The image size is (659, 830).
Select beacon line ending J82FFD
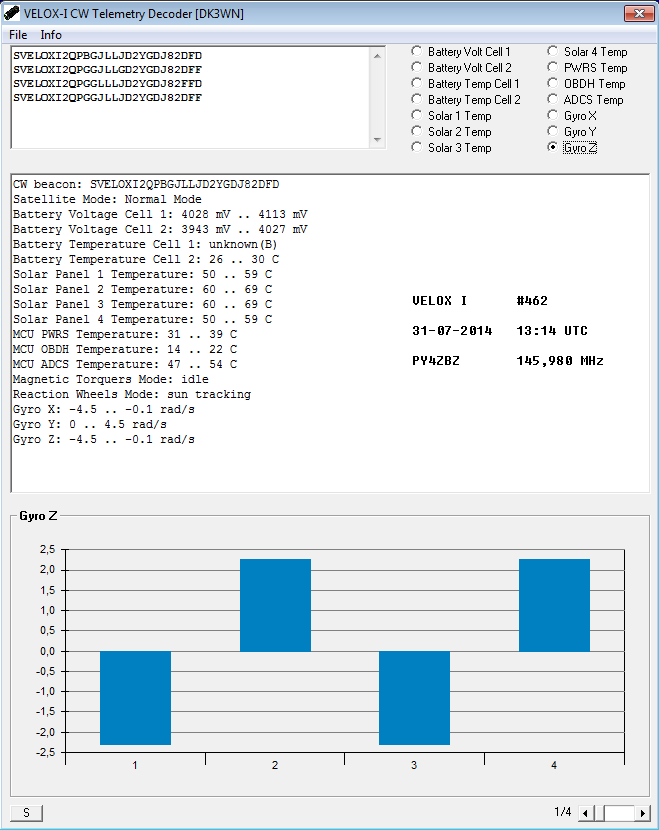click(x=107, y=84)
